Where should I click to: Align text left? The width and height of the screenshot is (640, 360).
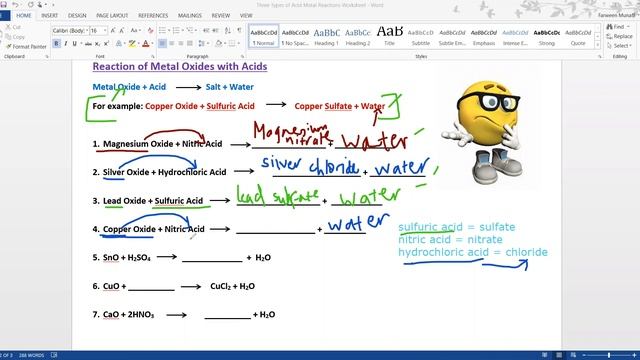[x=162, y=43]
